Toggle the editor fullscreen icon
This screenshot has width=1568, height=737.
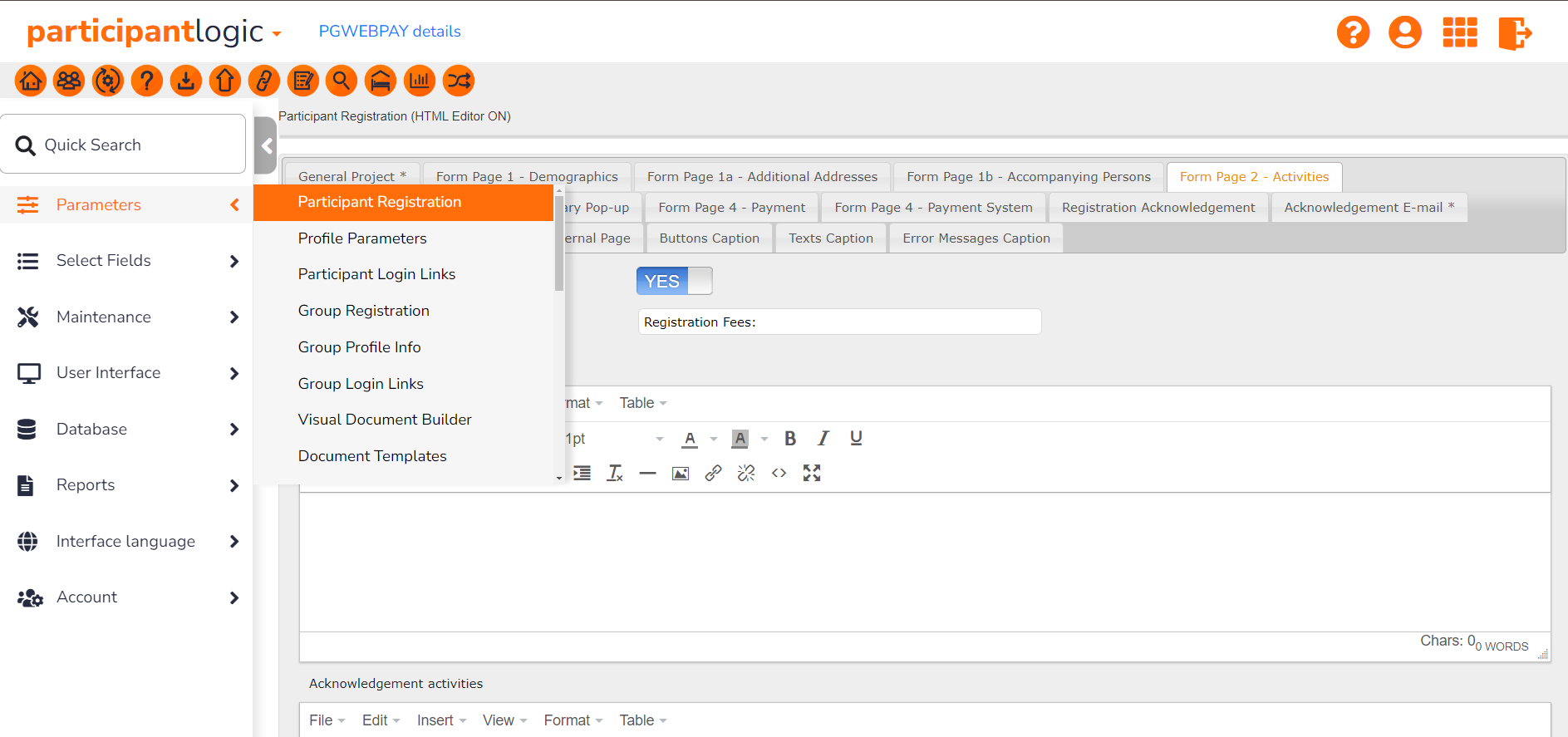coord(812,474)
